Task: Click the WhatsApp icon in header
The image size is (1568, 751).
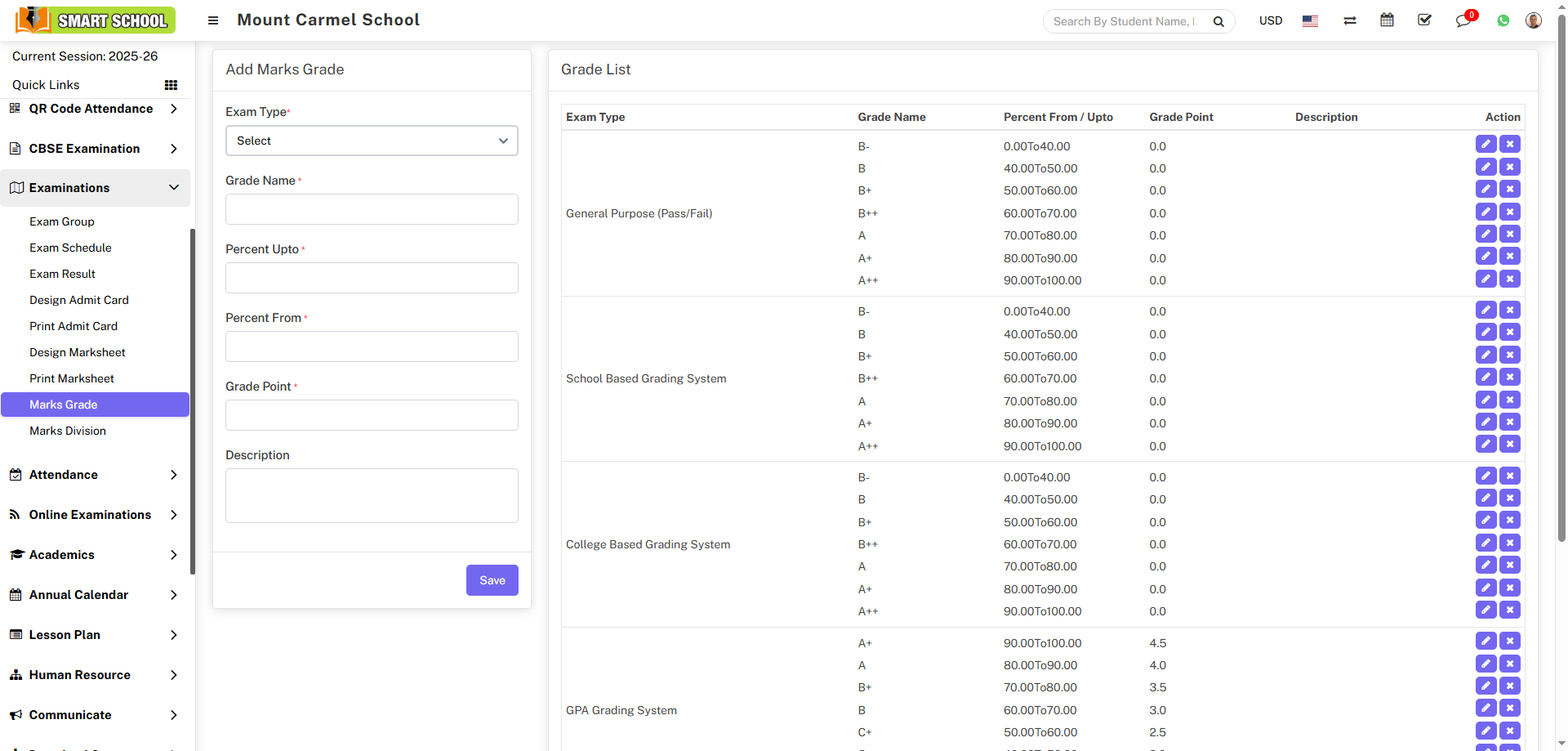Action: [1503, 21]
